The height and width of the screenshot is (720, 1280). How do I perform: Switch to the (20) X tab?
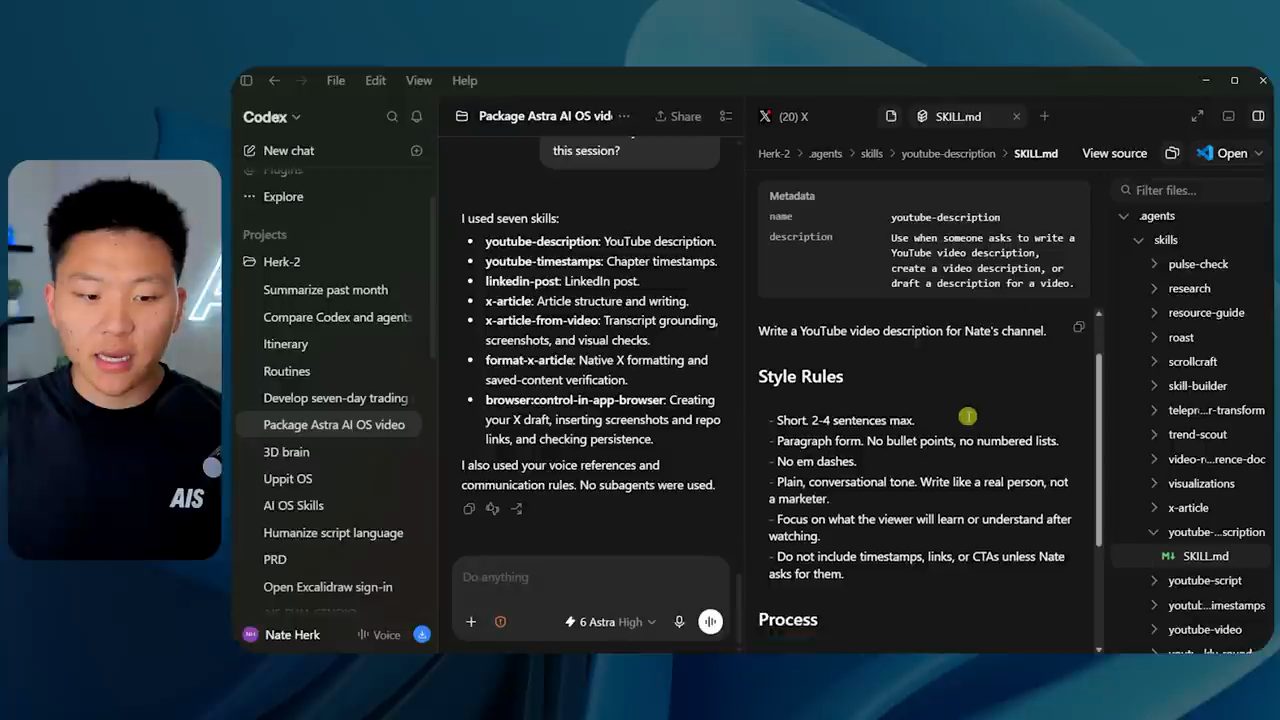784,117
